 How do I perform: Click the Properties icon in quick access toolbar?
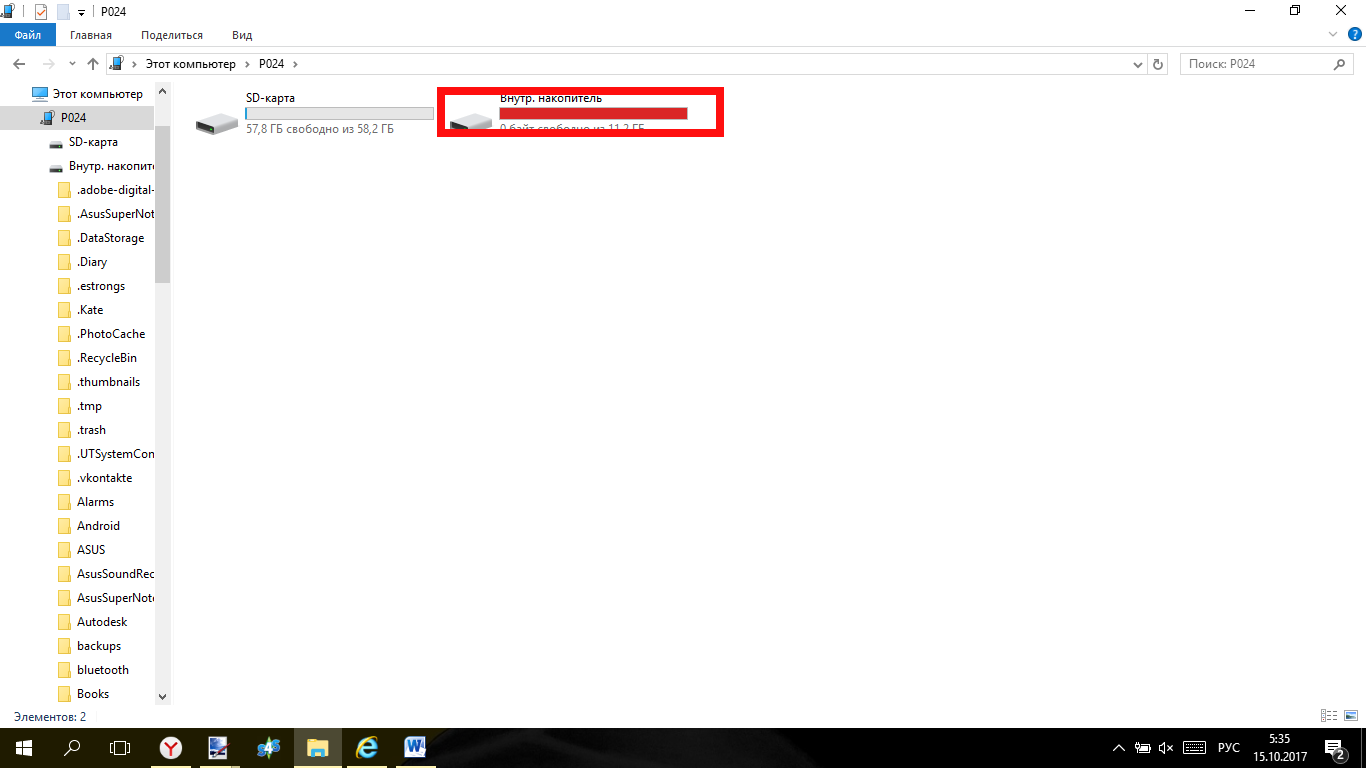click(x=41, y=11)
